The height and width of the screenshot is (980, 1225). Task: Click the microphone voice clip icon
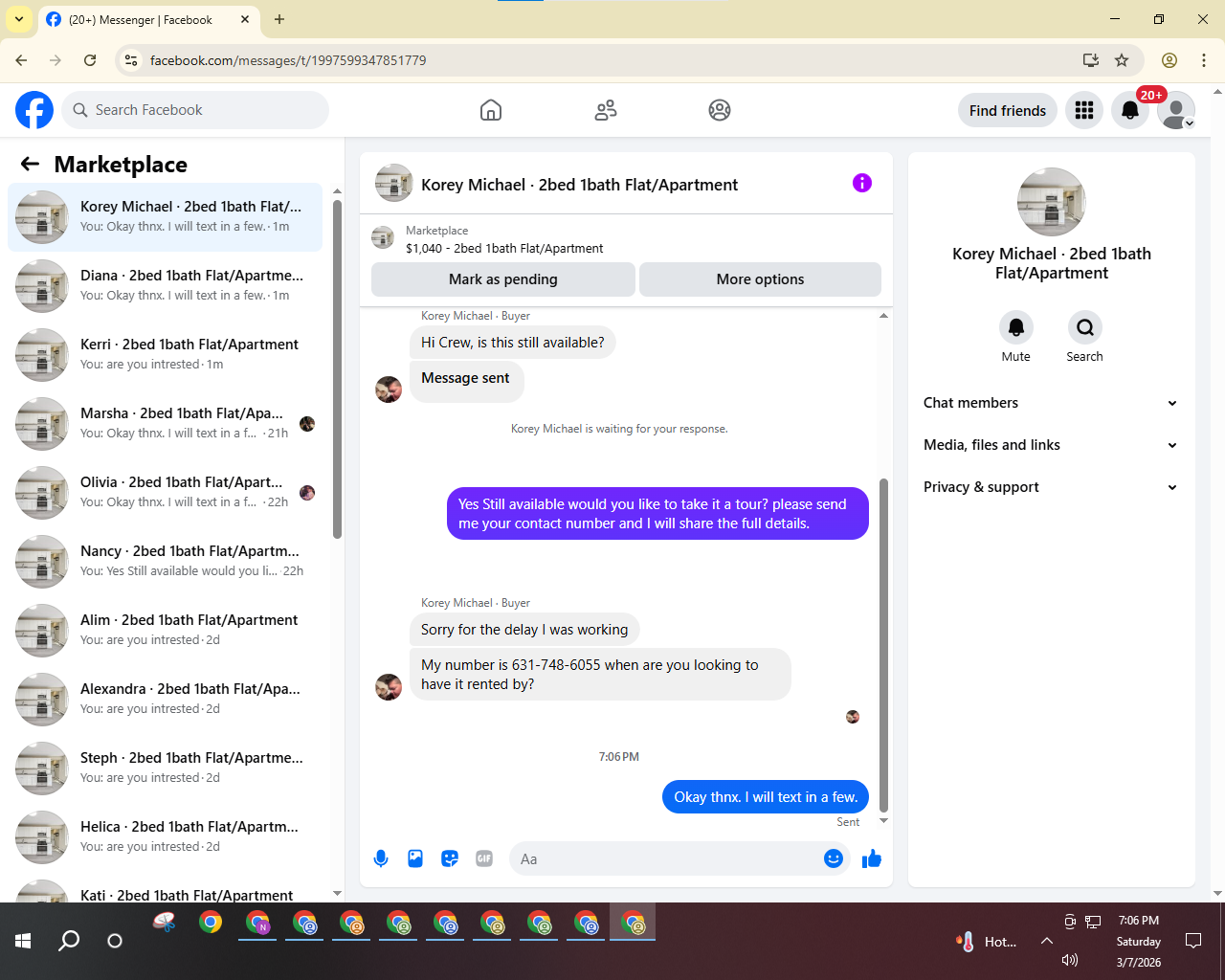pyautogui.click(x=381, y=858)
